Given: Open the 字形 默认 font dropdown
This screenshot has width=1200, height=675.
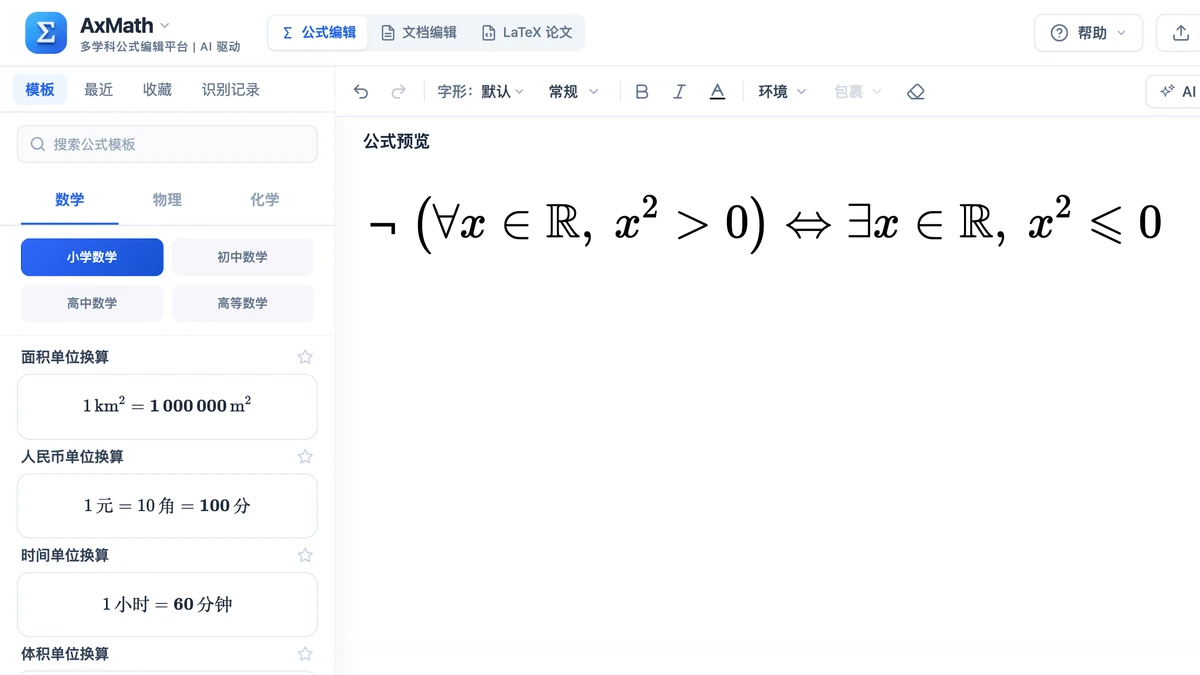Looking at the screenshot, I should pyautogui.click(x=481, y=92).
